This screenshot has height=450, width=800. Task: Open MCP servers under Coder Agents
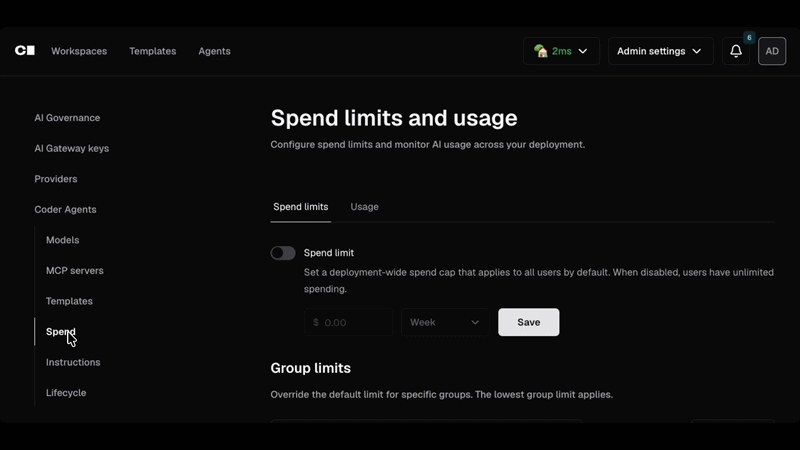[x=74, y=270]
